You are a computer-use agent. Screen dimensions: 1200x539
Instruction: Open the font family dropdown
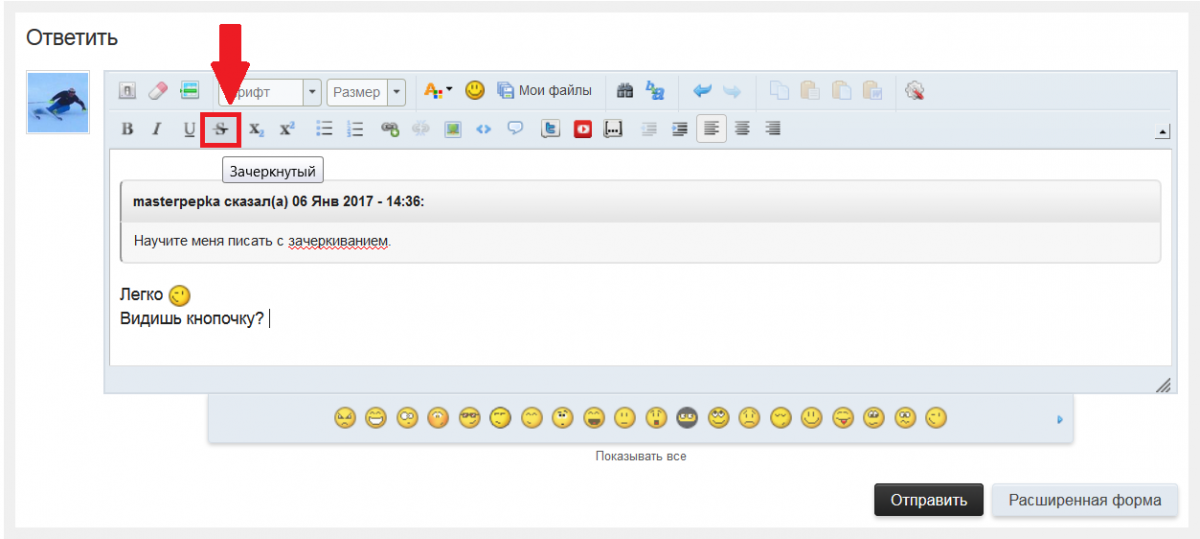[x=313, y=92]
